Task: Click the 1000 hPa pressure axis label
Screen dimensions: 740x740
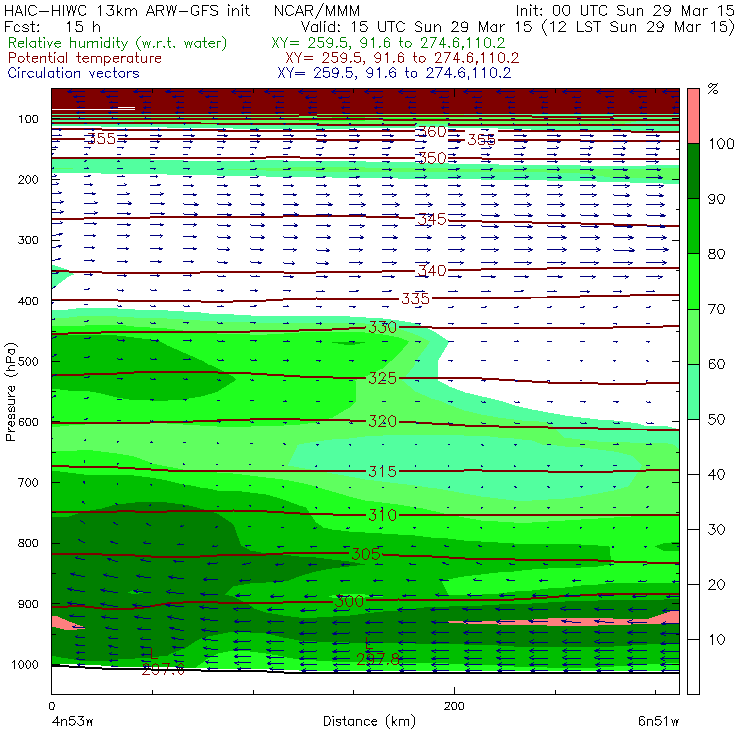Action: click(x=25, y=664)
